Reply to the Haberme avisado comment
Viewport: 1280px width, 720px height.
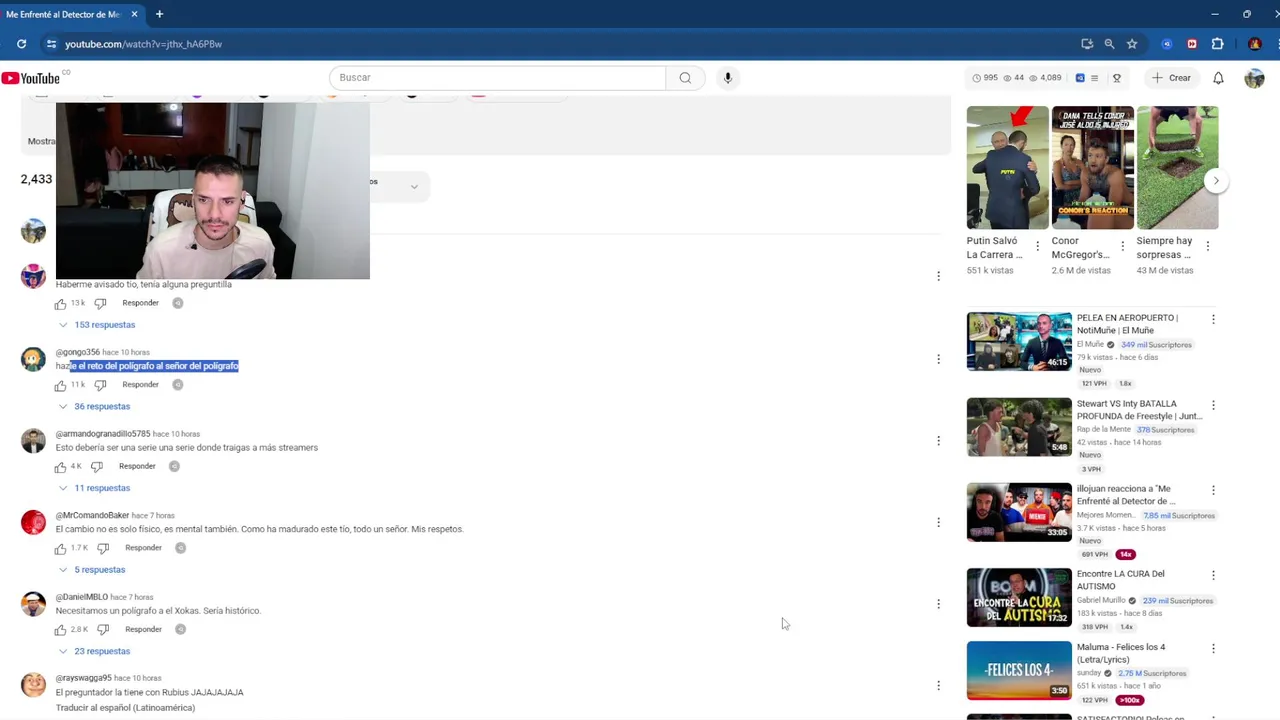(141, 303)
